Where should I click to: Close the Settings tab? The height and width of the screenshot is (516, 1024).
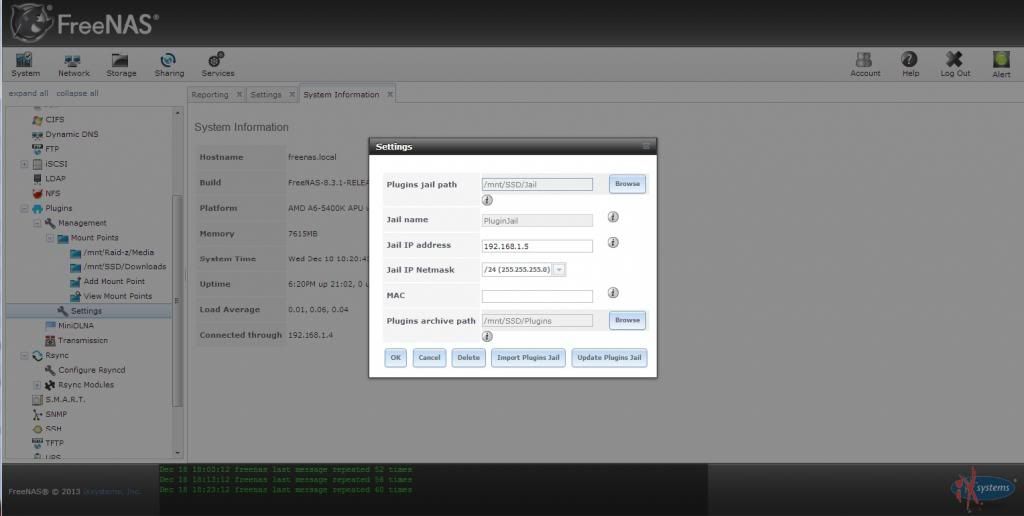coord(292,94)
